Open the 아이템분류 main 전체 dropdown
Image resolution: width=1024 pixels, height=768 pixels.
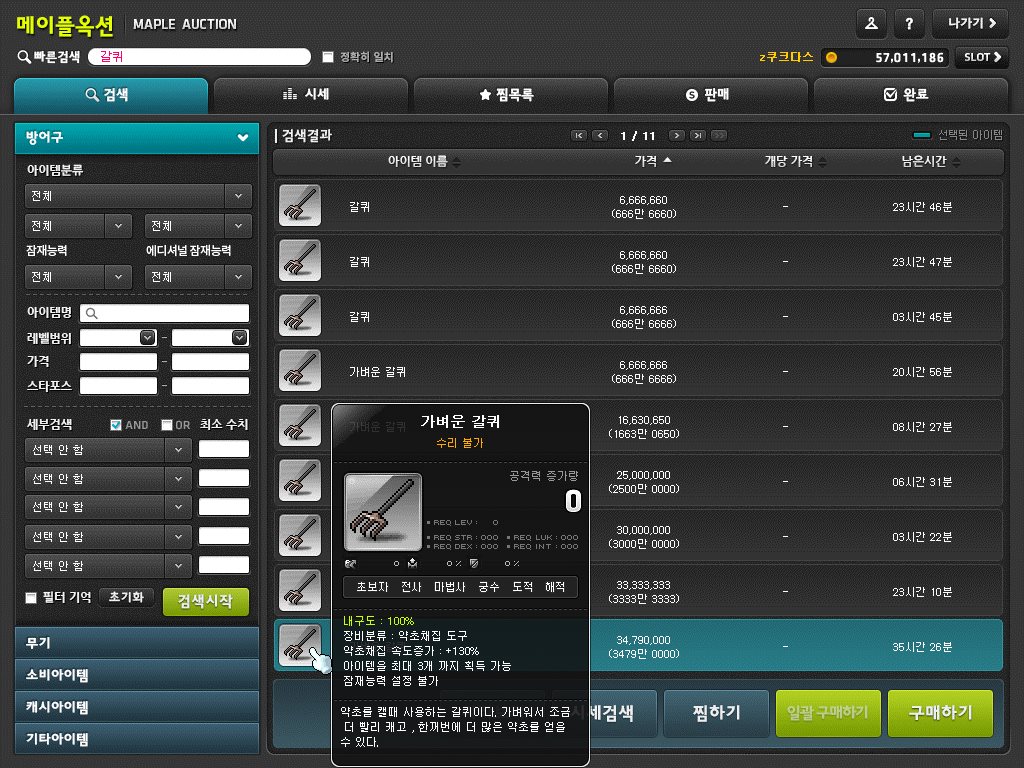[138, 196]
